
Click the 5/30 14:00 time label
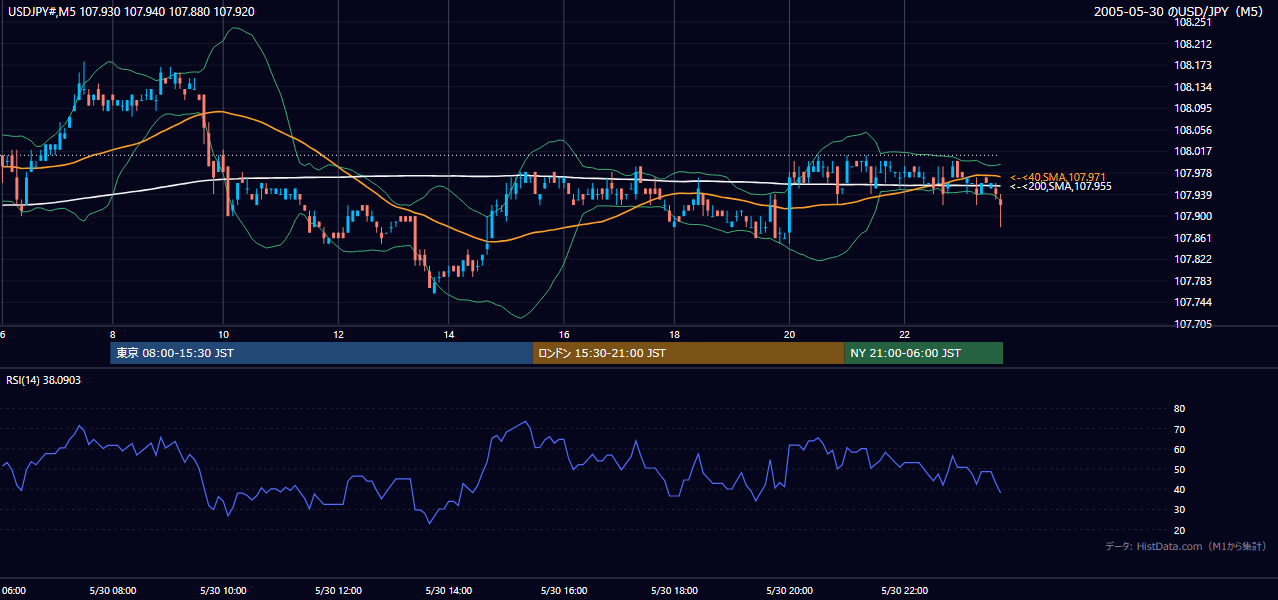(449, 590)
